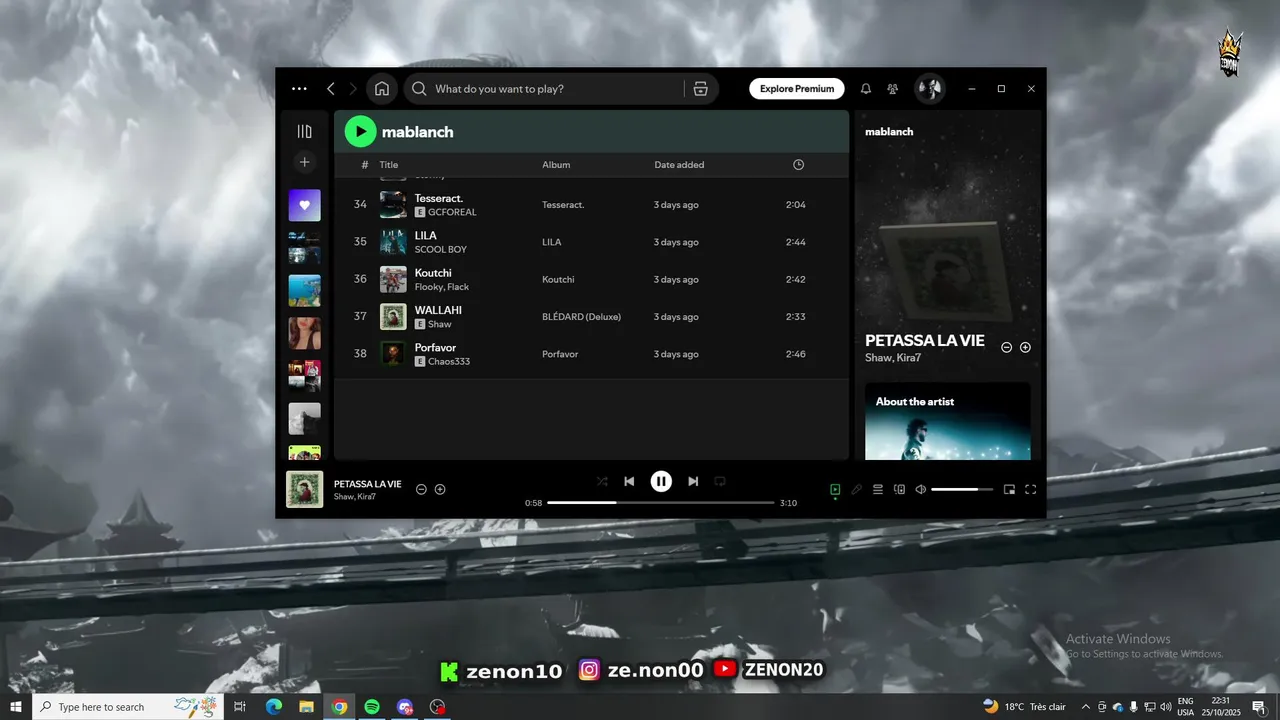Select track 'LILA' title
The image size is (1280, 720).
click(426, 236)
